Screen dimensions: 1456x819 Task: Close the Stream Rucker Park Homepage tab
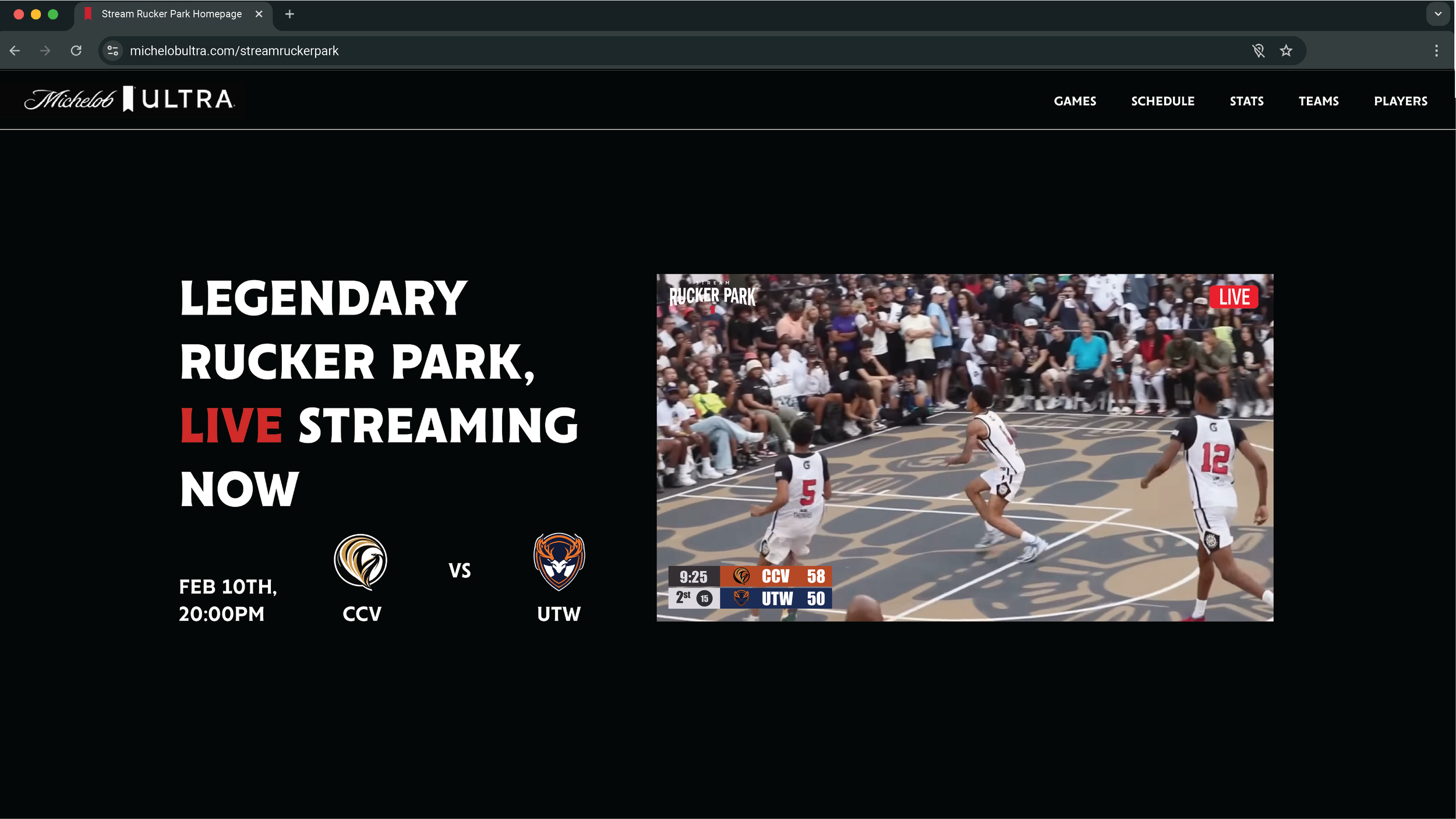pos(259,14)
